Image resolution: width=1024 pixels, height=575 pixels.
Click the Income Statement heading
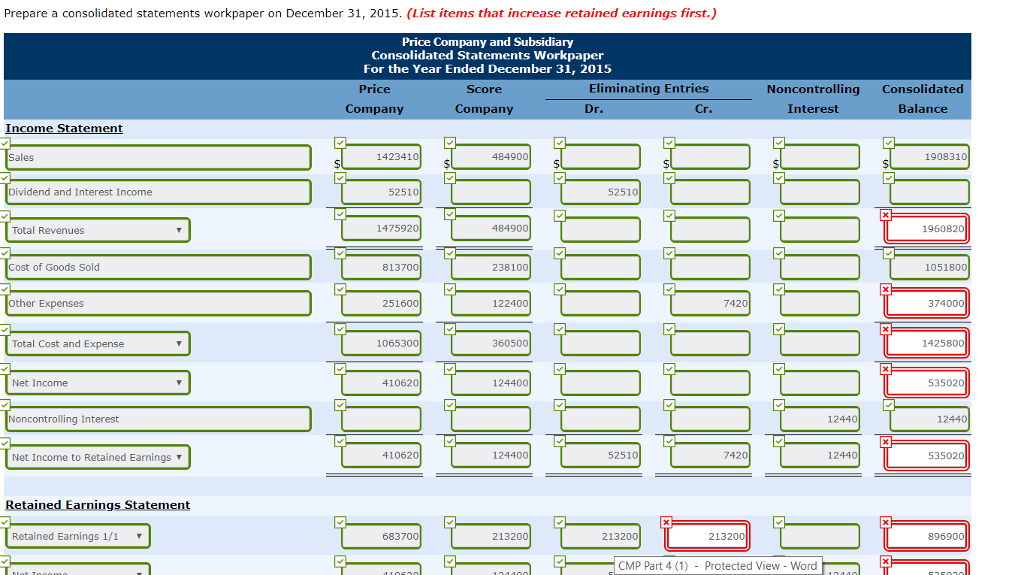click(64, 128)
